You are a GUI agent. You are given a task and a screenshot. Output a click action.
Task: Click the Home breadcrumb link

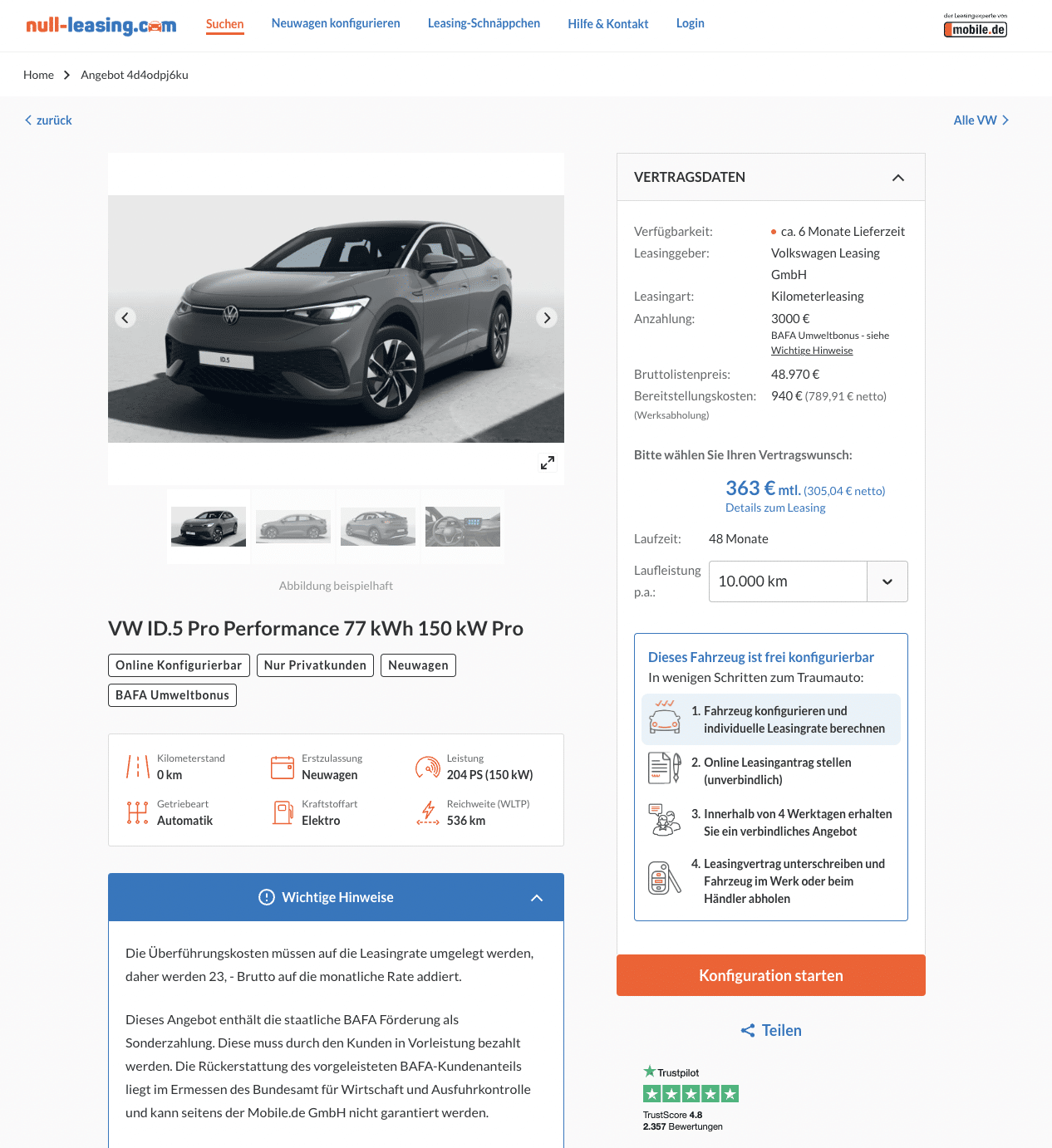click(x=38, y=75)
